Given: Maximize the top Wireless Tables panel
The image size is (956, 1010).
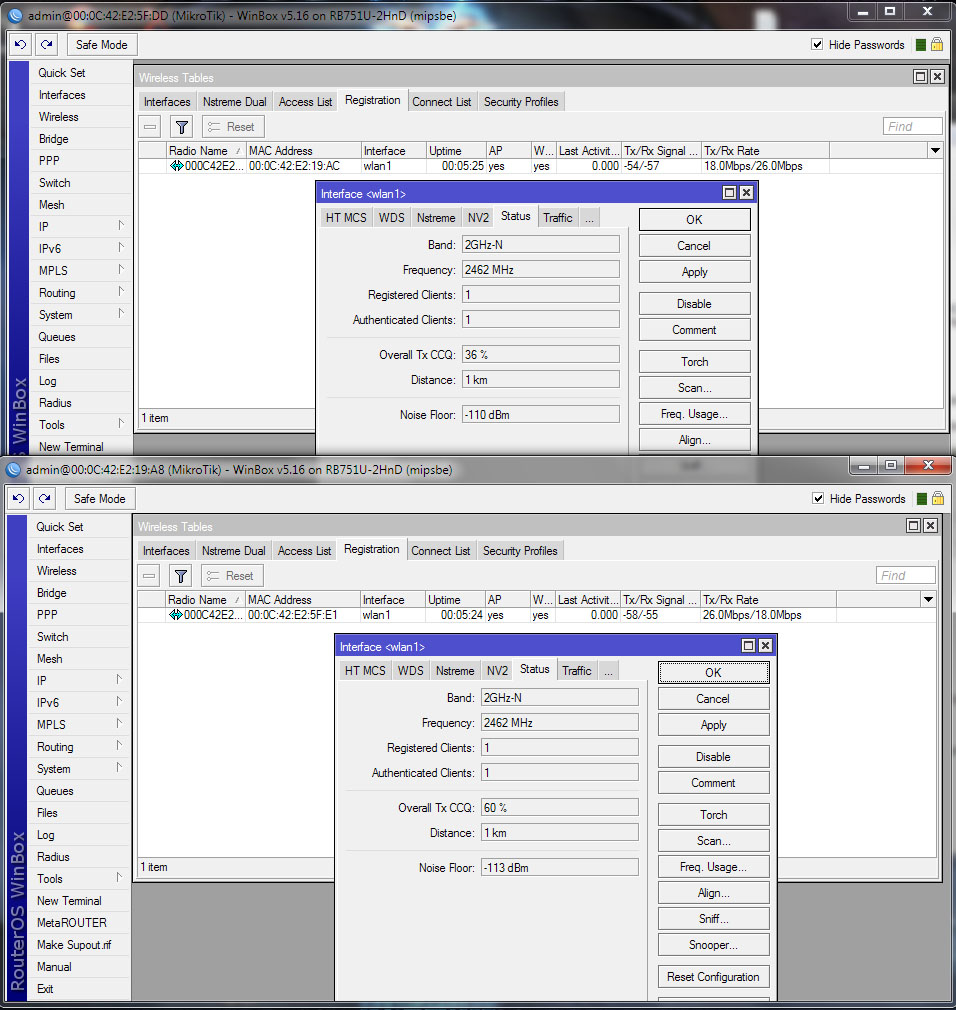Looking at the screenshot, I should click(921, 77).
